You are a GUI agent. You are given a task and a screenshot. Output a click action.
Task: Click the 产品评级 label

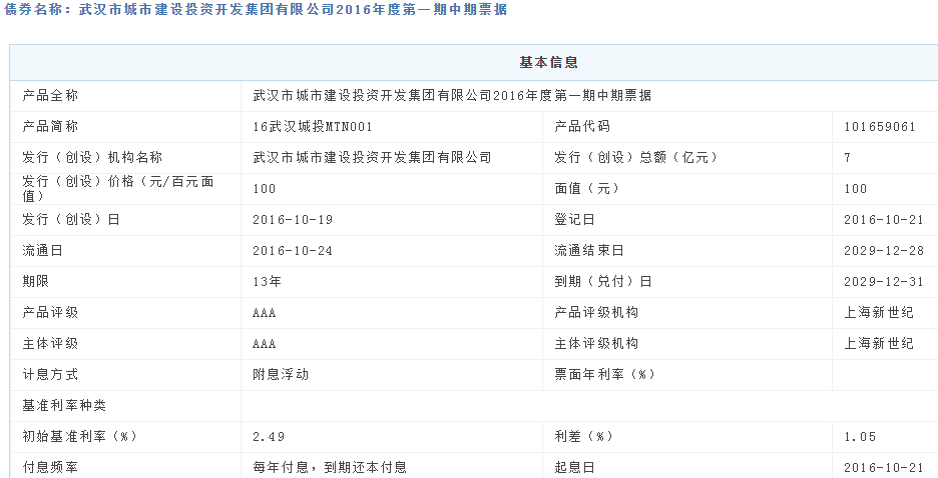(x=50, y=313)
